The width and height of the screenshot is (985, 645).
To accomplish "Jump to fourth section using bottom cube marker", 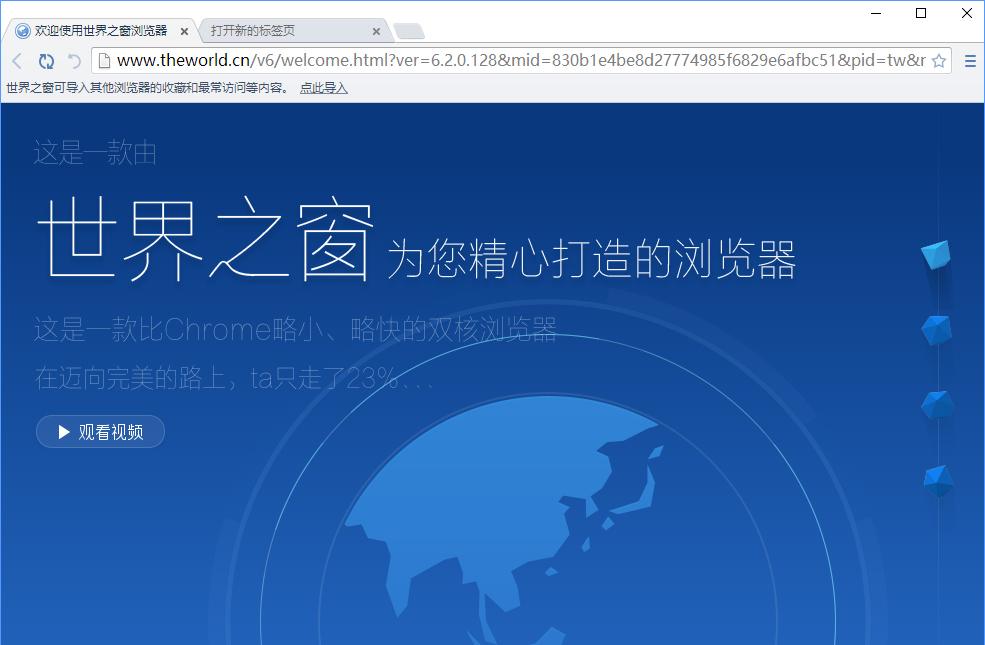I will coord(938,479).
